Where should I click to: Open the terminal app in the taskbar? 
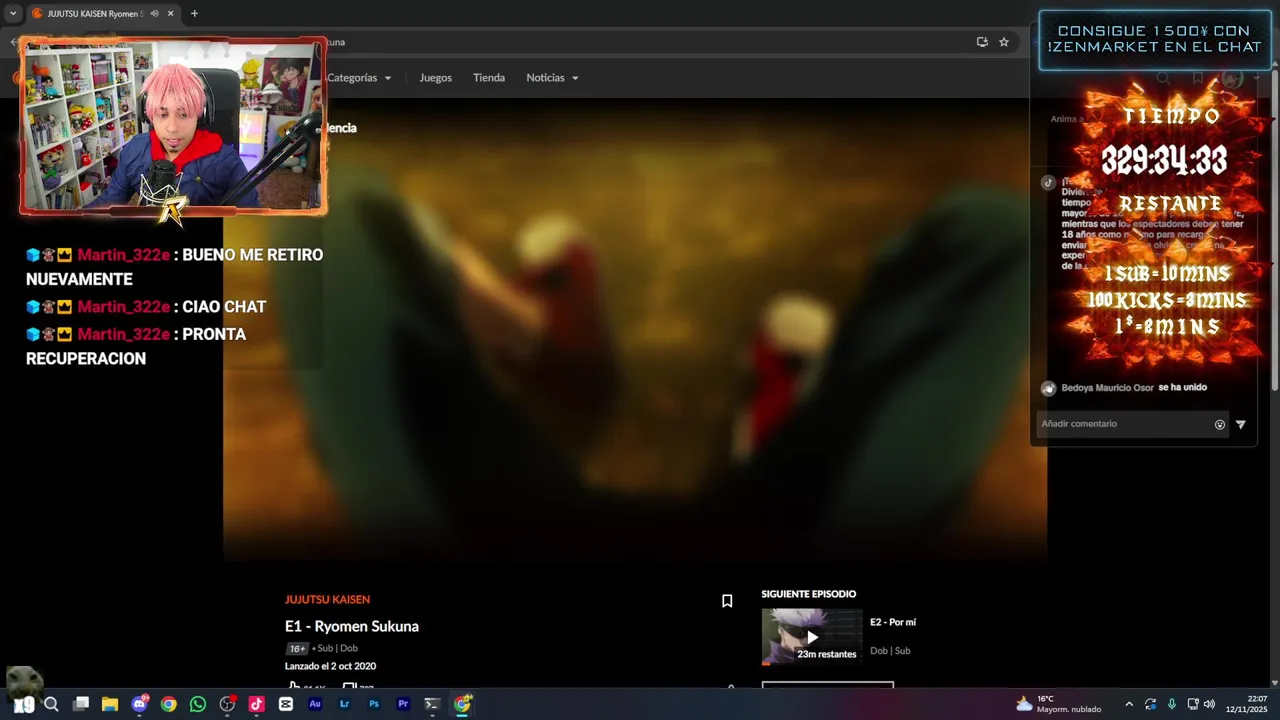point(432,704)
